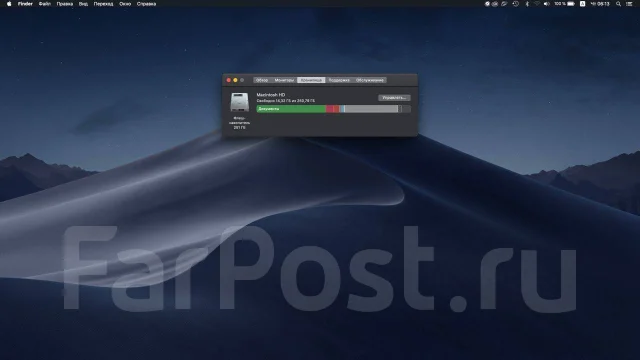The width and height of the screenshot is (640, 360).
Task: Open the Apple menu
Action: pos(9,4)
